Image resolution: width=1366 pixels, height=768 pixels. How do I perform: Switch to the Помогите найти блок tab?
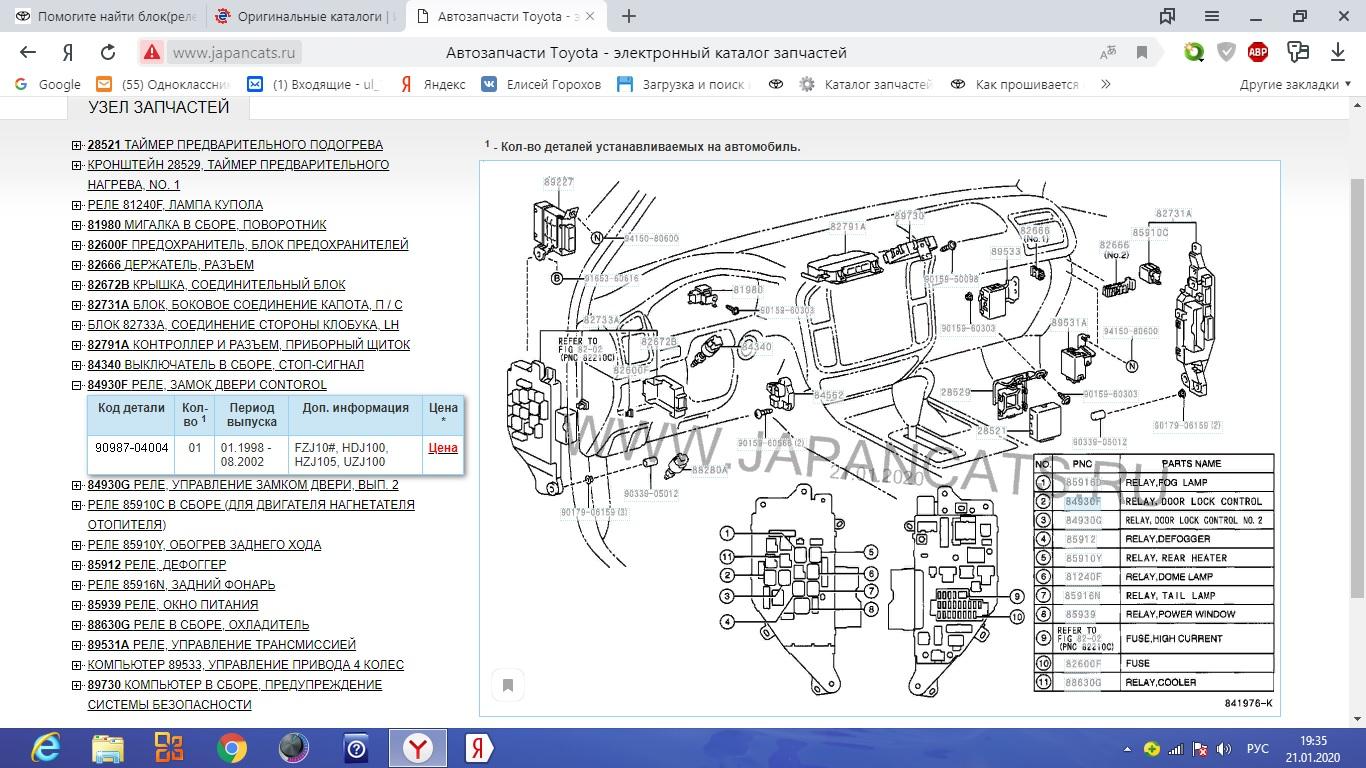[104, 16]
